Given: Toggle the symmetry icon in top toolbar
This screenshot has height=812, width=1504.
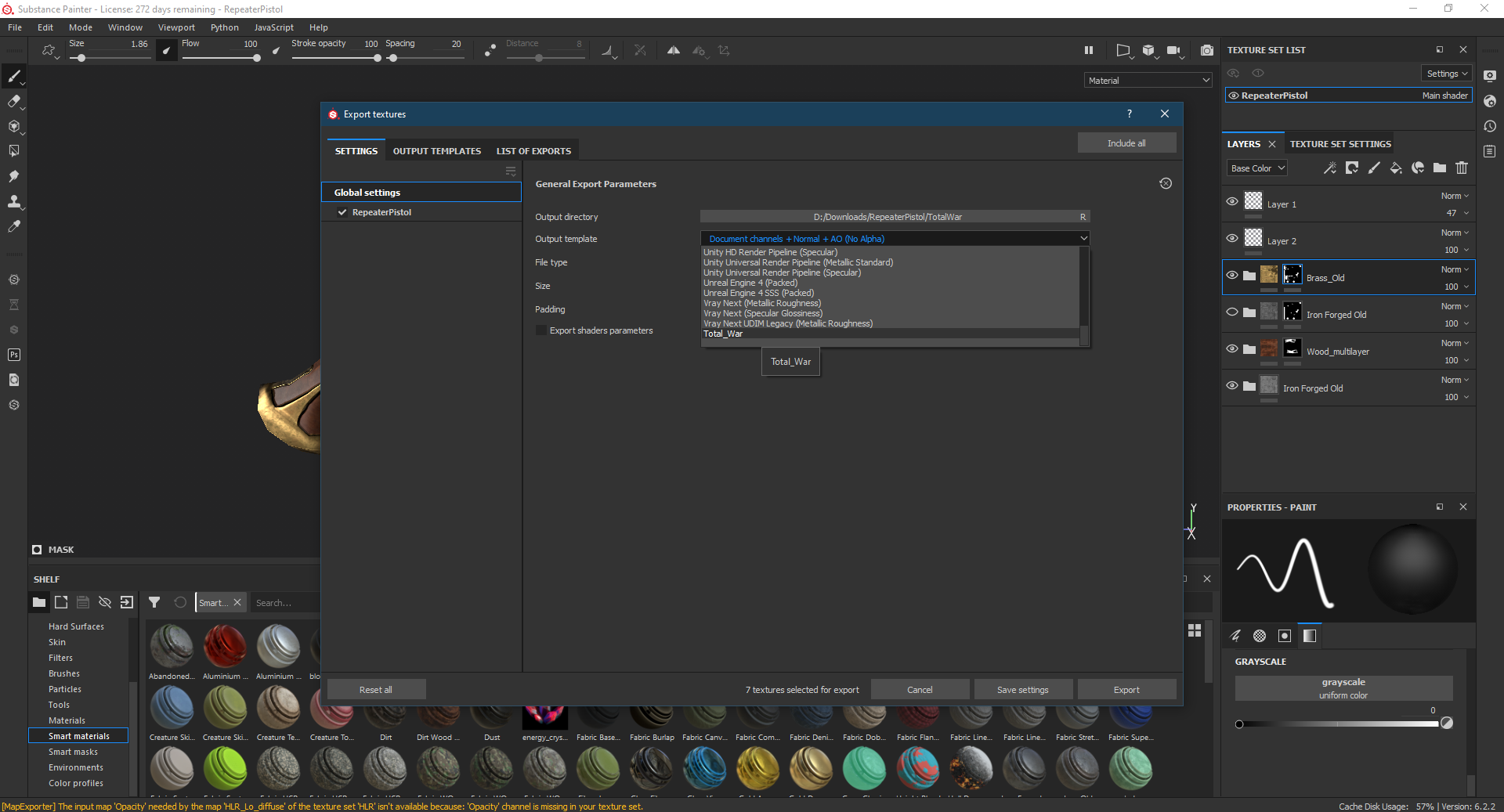Looking at the screenshot, I should tap(674, 50).
